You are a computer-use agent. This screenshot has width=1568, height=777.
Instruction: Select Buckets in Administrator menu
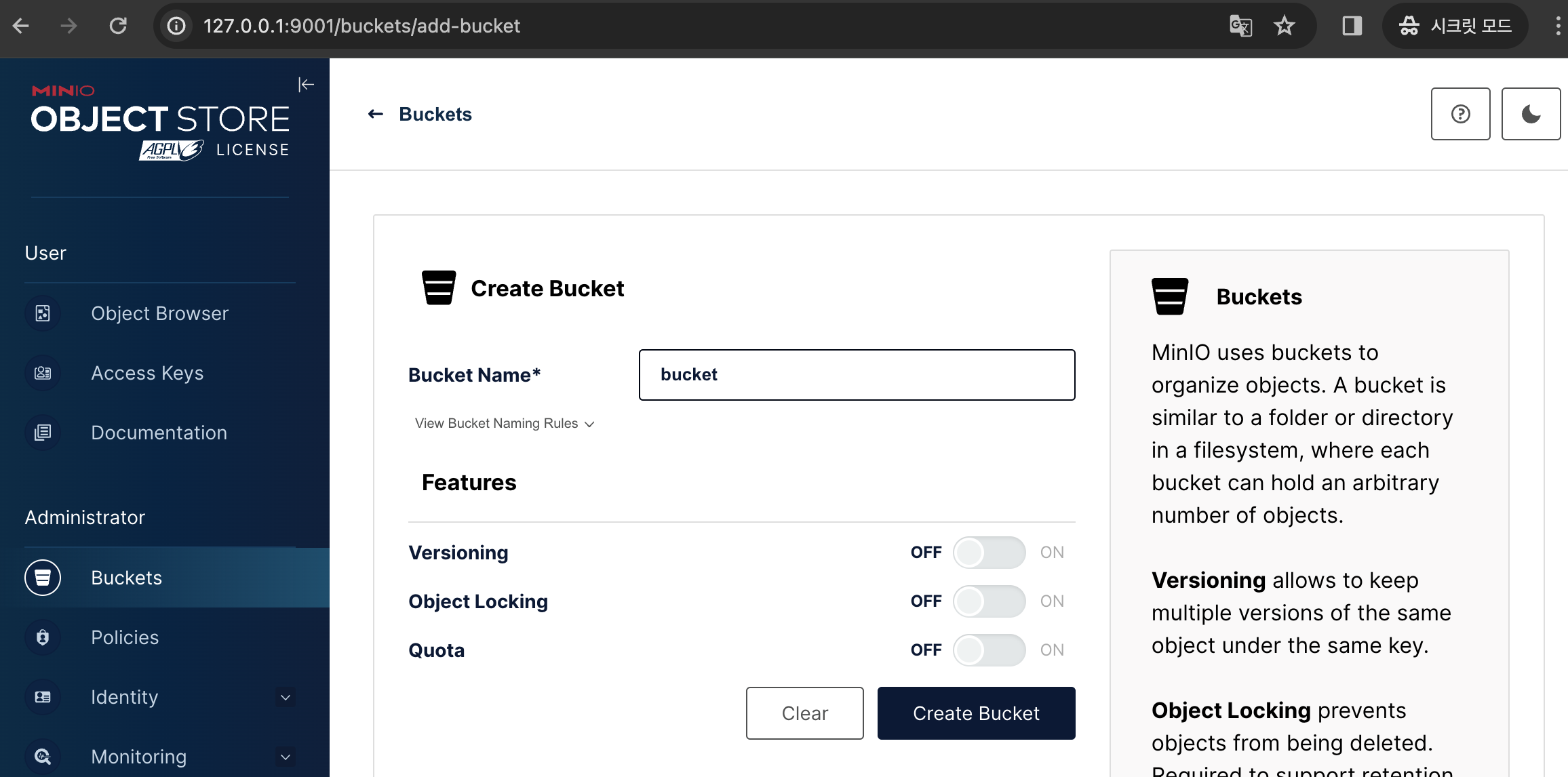coord(127,578)
